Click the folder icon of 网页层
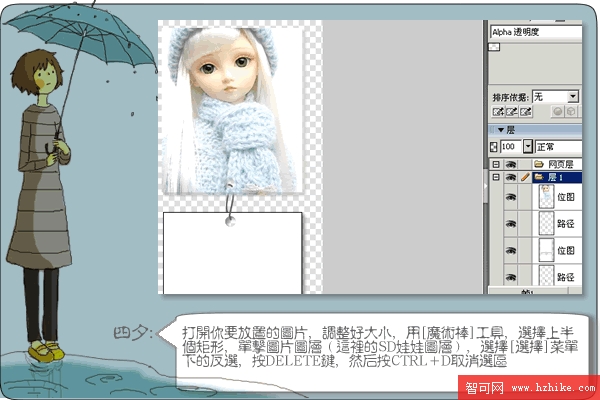600x400 pixels. [x=539, y=163]
